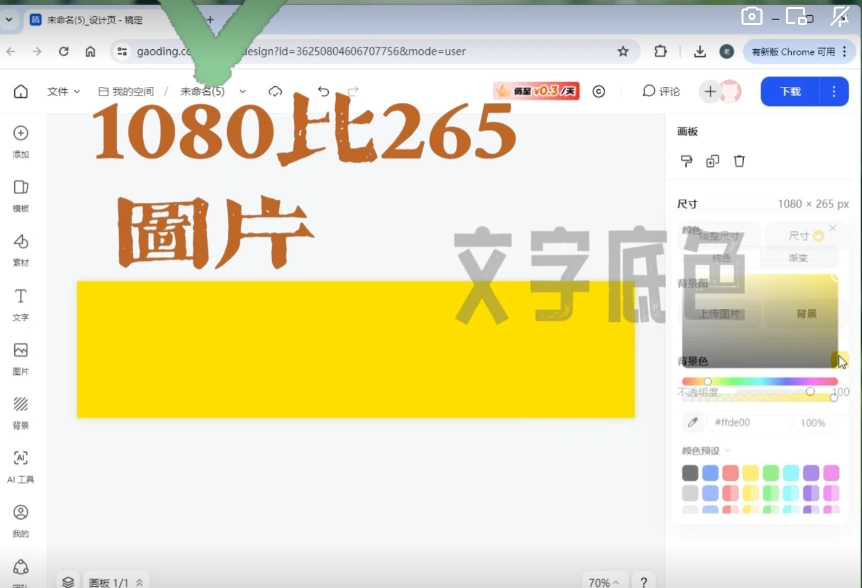Click the #ffde00 hex color input field
Viewport: 862px width, 588px height.
tap(750, 422)
